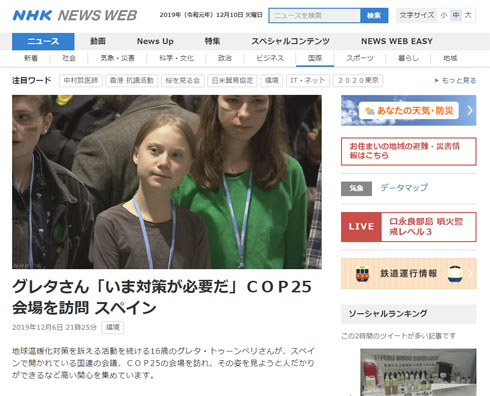Click the red LIVE badge

(361, 227)
